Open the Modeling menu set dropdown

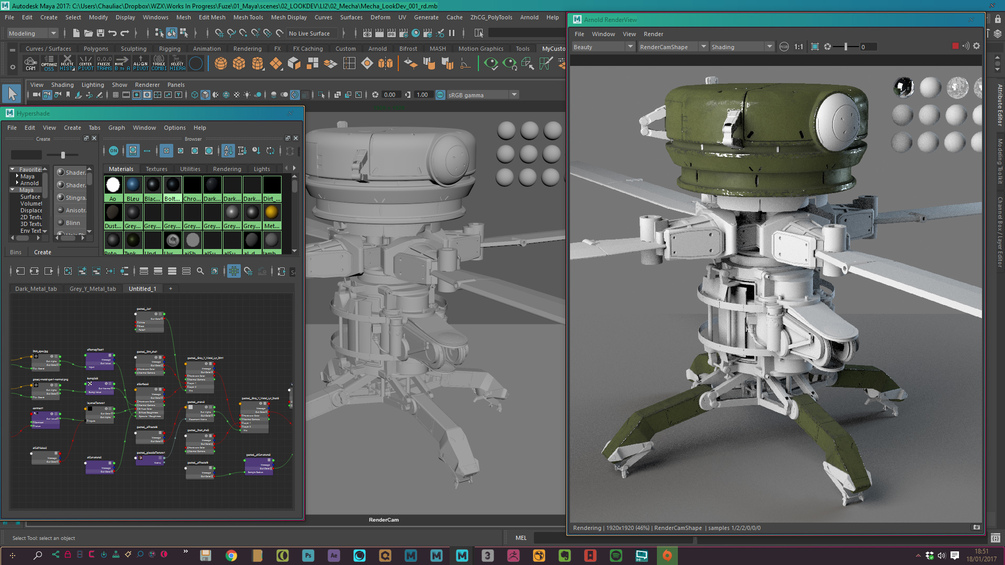pos(31,33)
